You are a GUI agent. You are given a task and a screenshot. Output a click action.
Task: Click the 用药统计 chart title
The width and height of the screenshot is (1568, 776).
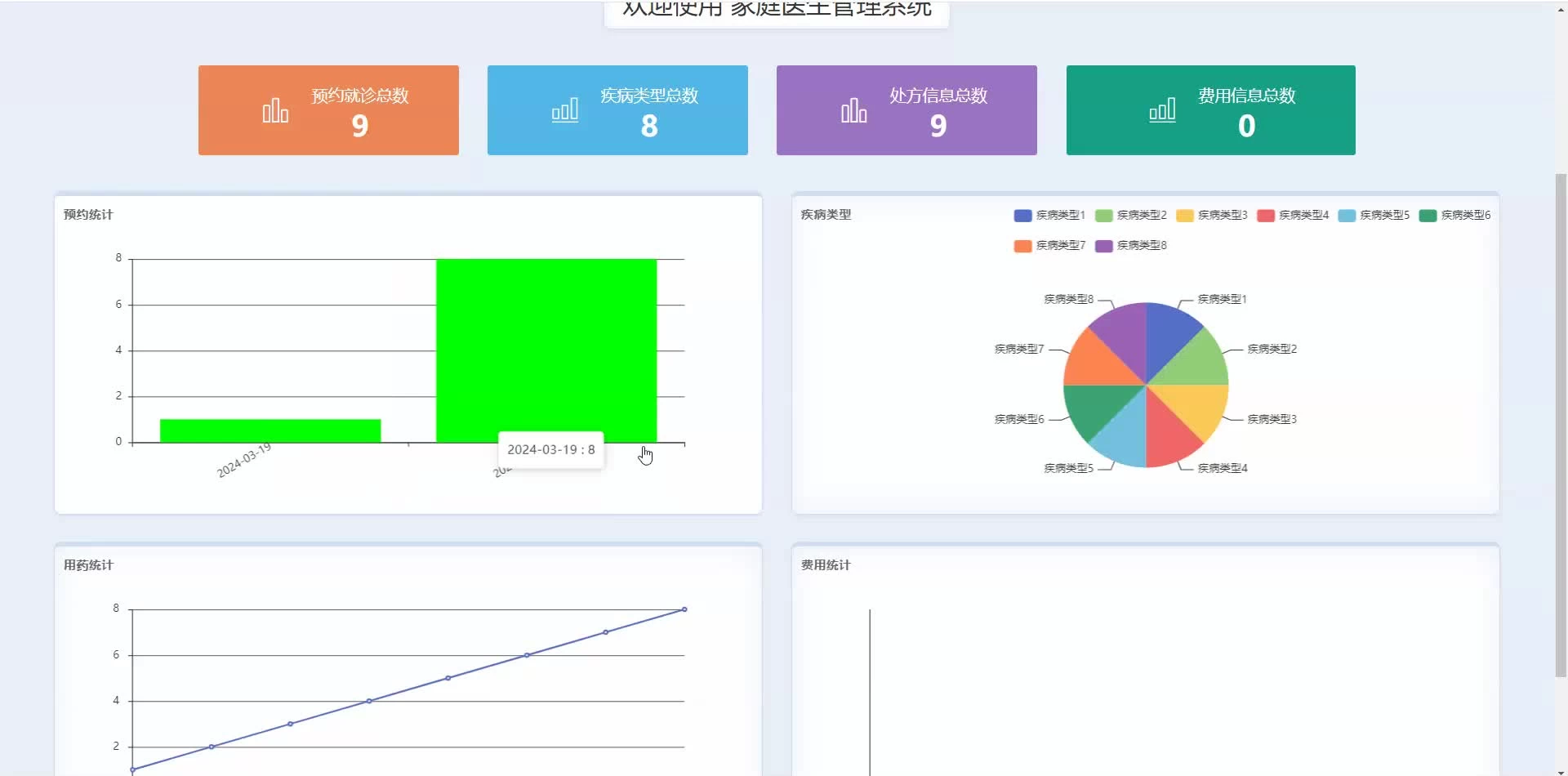[88, 565]
